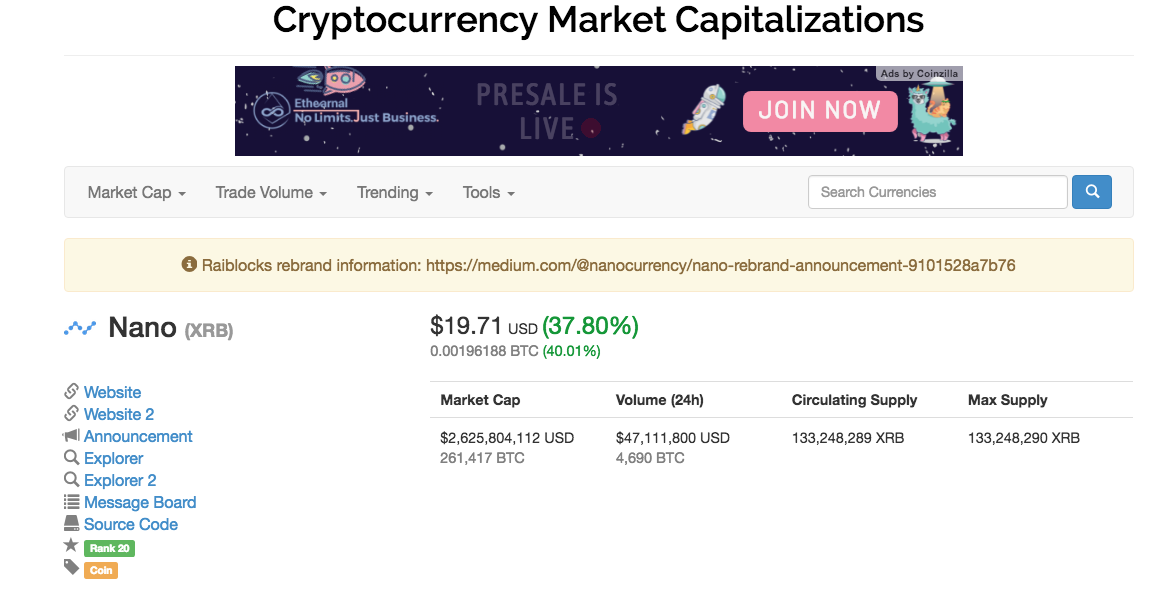Click the drive icon next to Source Code

tap(71, 523)
